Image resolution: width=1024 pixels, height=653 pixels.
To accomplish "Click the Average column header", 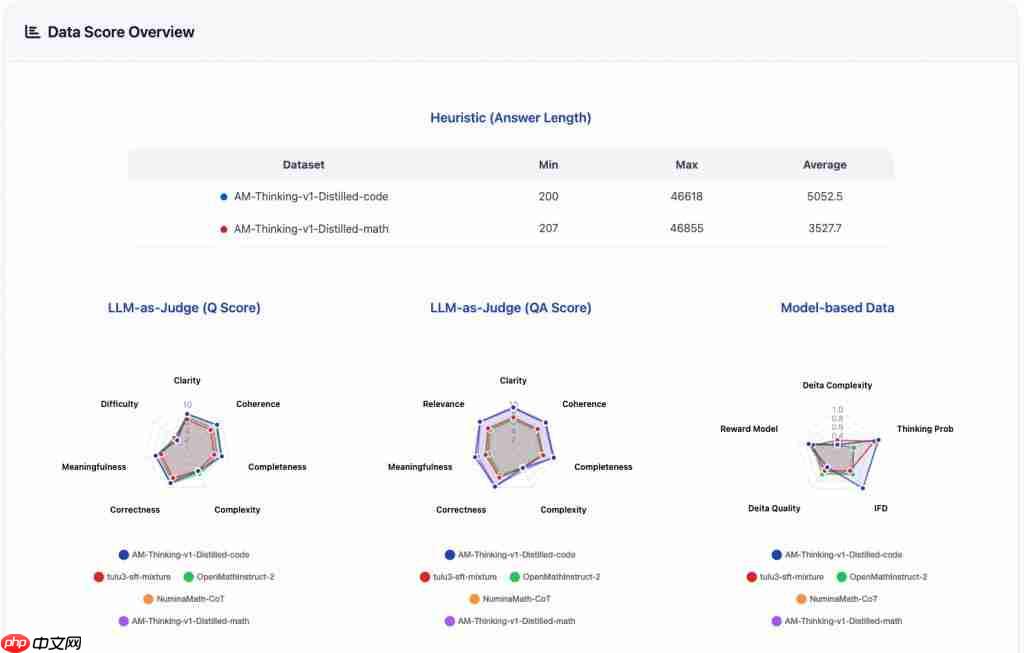I will point(824,165).
